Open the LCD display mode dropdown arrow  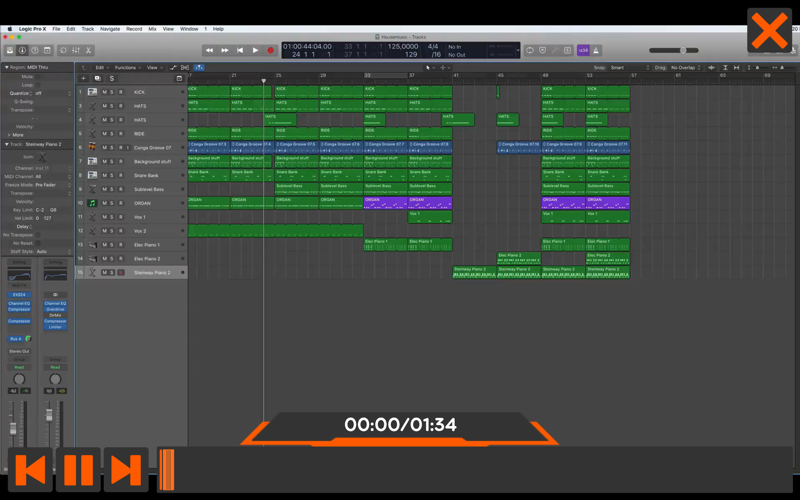[x=518, y=50]
